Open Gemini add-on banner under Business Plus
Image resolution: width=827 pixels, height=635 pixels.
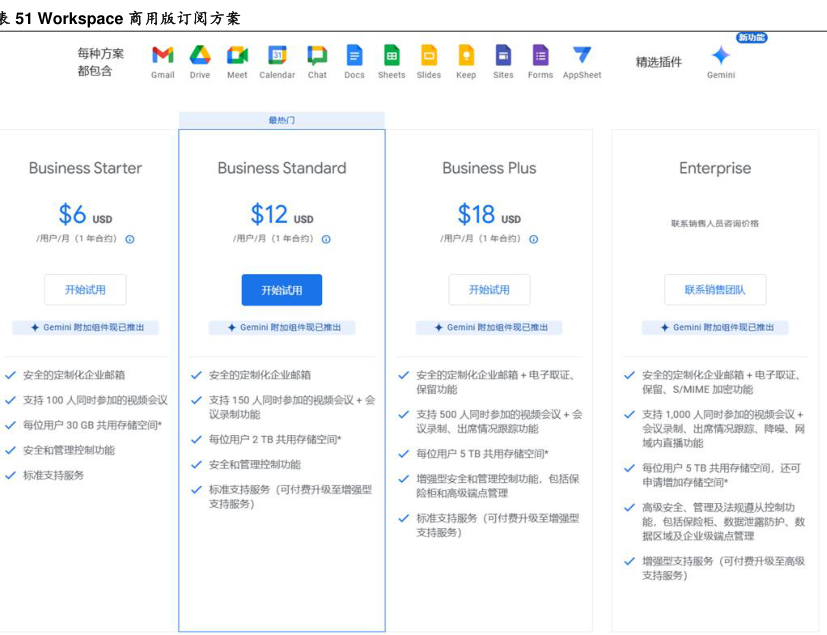(x=489, y=328)
